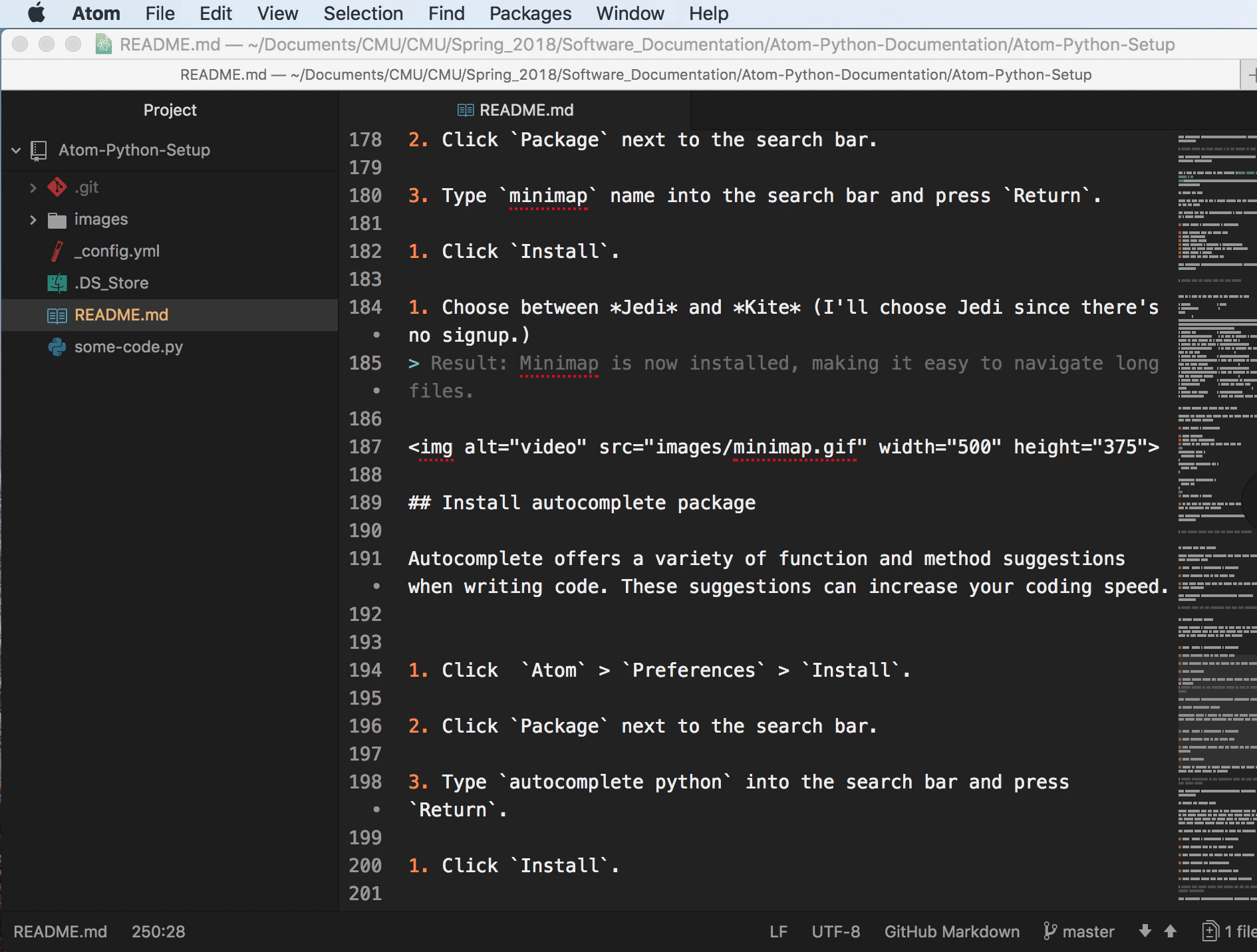Open the Selection menu

[363, 13]
